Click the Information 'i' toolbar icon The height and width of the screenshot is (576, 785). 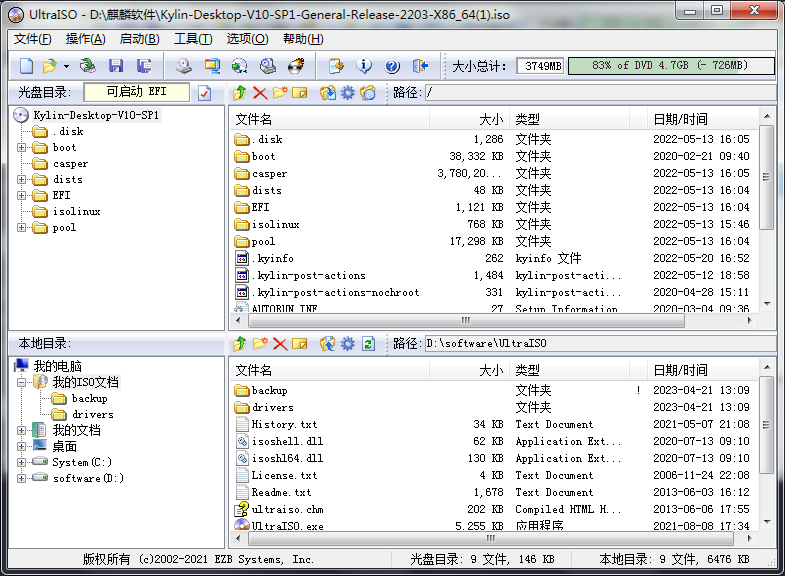[365, 66]
